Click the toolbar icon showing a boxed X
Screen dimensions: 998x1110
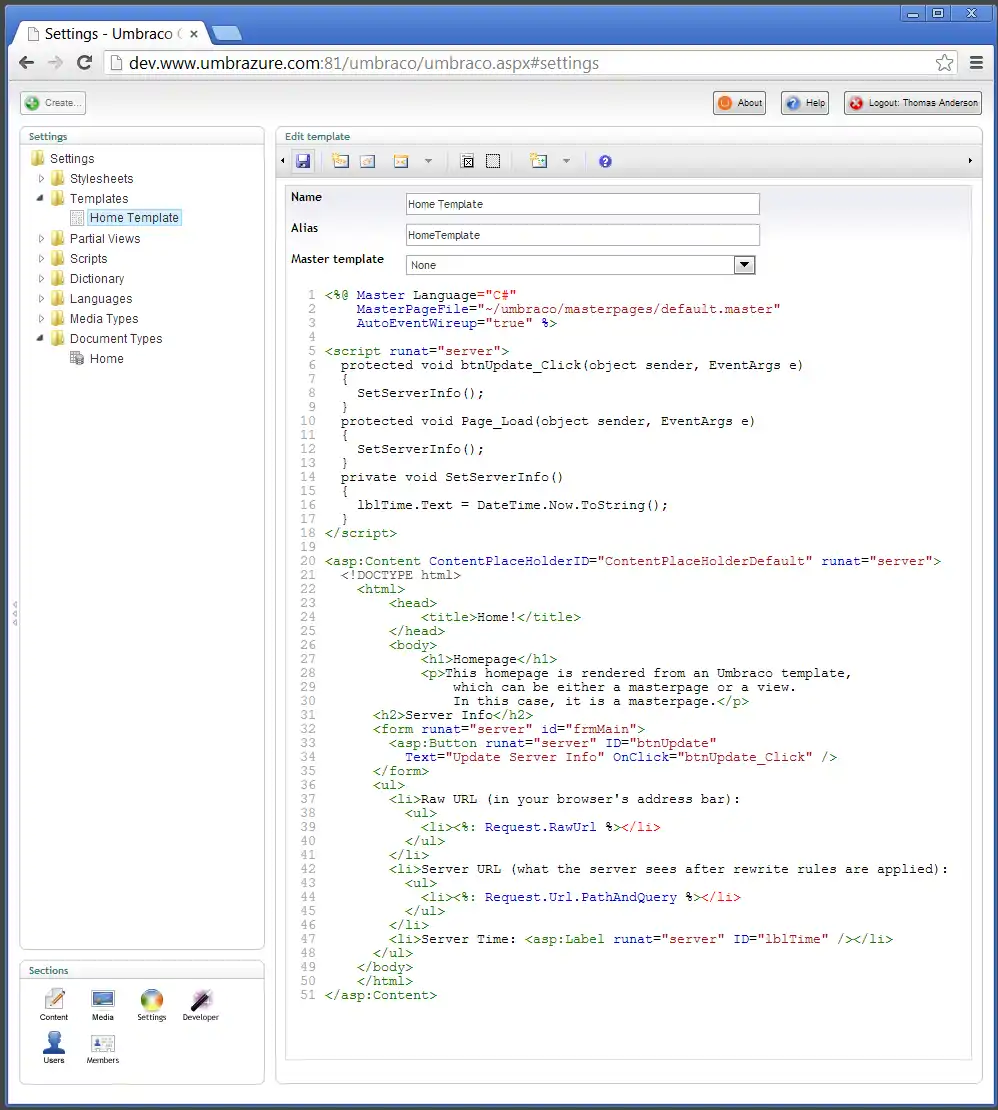point(467,161)
